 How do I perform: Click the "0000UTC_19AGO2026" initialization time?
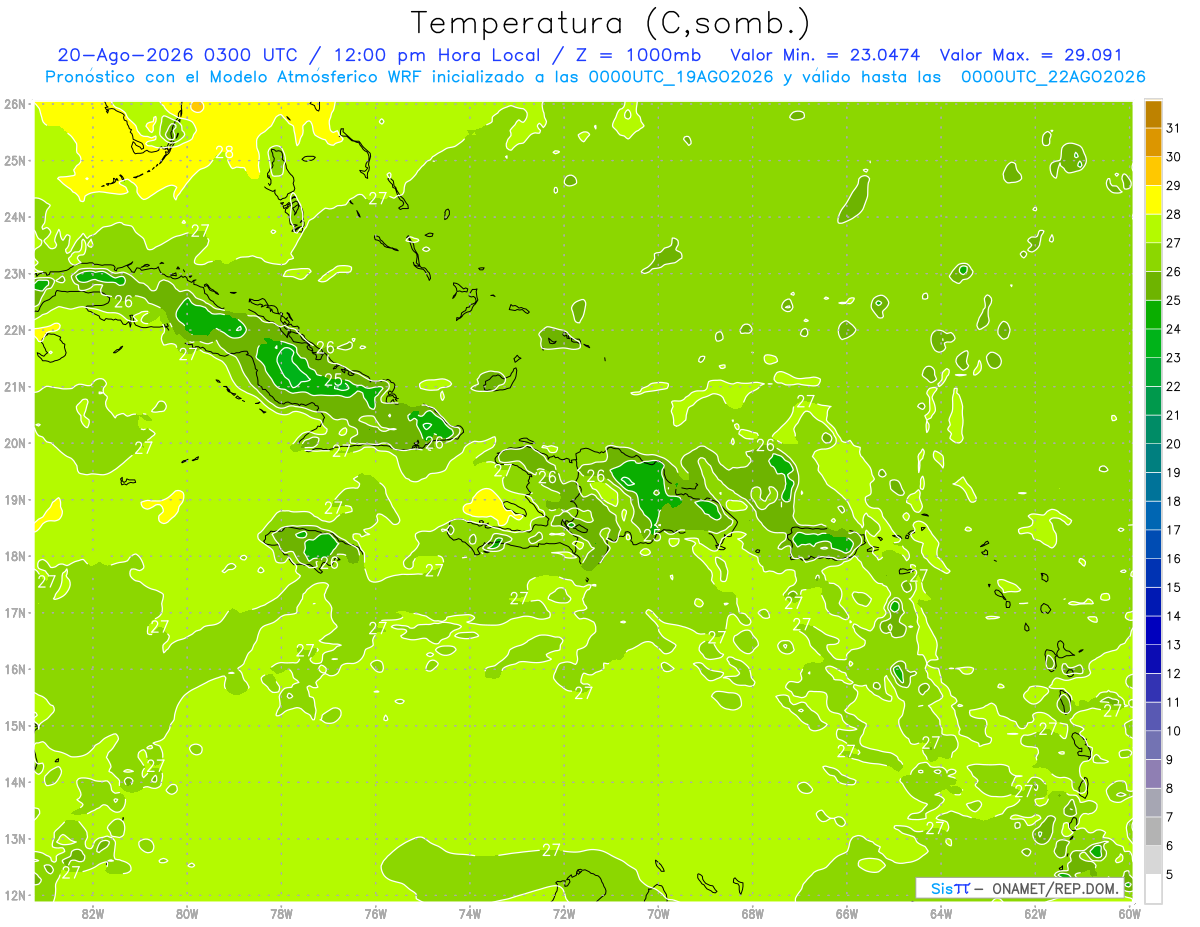[x=681, y=77]
